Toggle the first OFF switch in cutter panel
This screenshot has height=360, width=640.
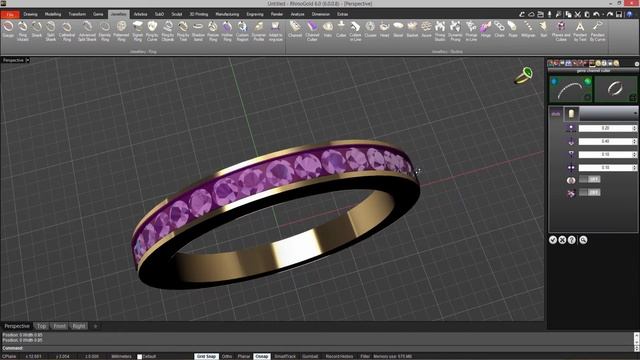[590, 179]
